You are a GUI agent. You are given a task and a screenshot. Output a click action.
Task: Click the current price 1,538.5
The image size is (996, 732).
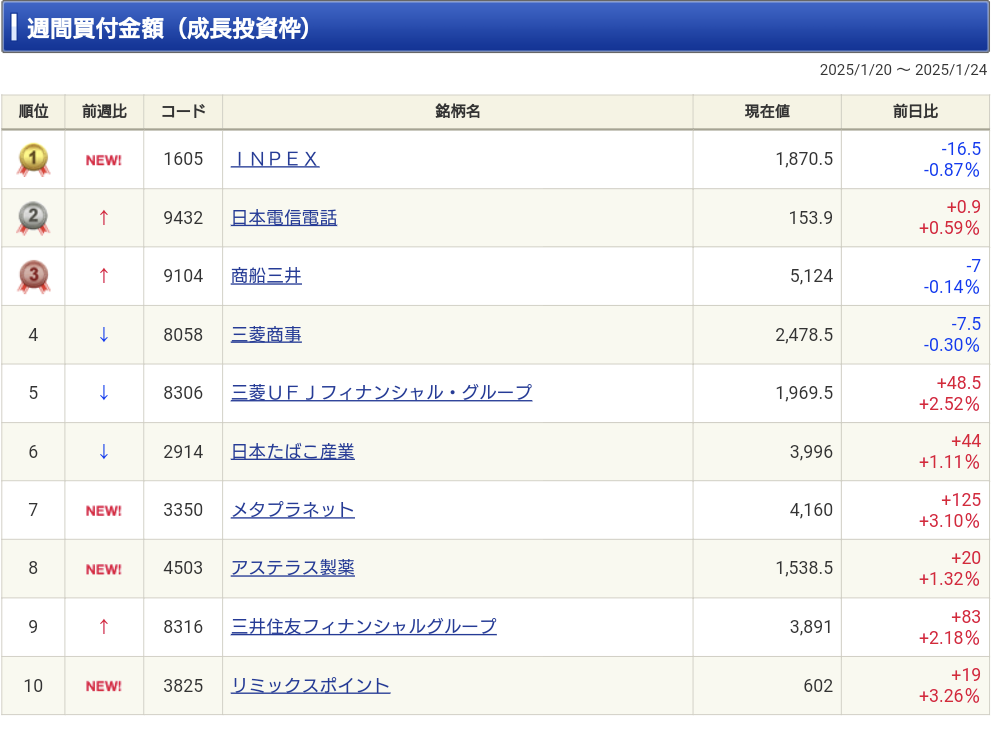[x=804, y=567]
